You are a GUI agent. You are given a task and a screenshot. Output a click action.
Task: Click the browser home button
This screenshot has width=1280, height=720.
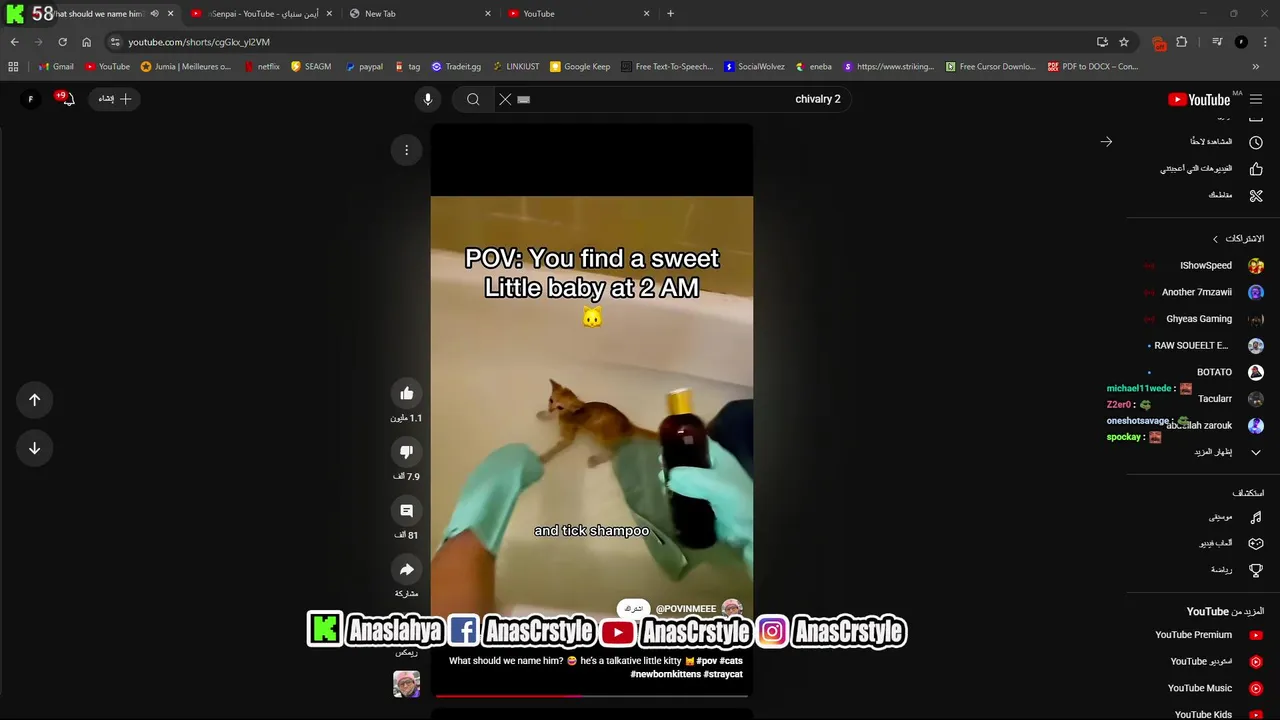(x=86, y=42)
